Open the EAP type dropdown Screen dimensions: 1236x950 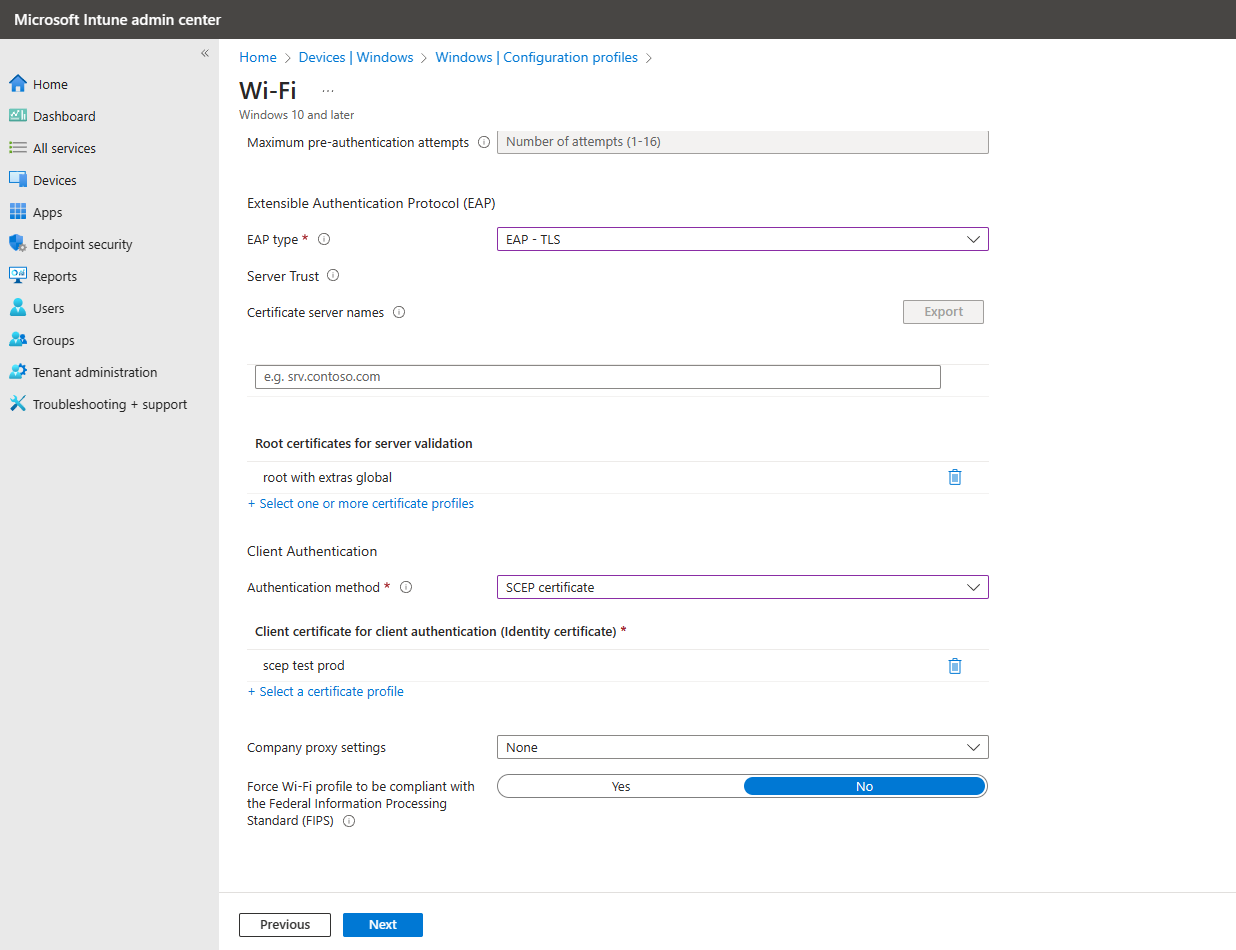tap(743, 239)
